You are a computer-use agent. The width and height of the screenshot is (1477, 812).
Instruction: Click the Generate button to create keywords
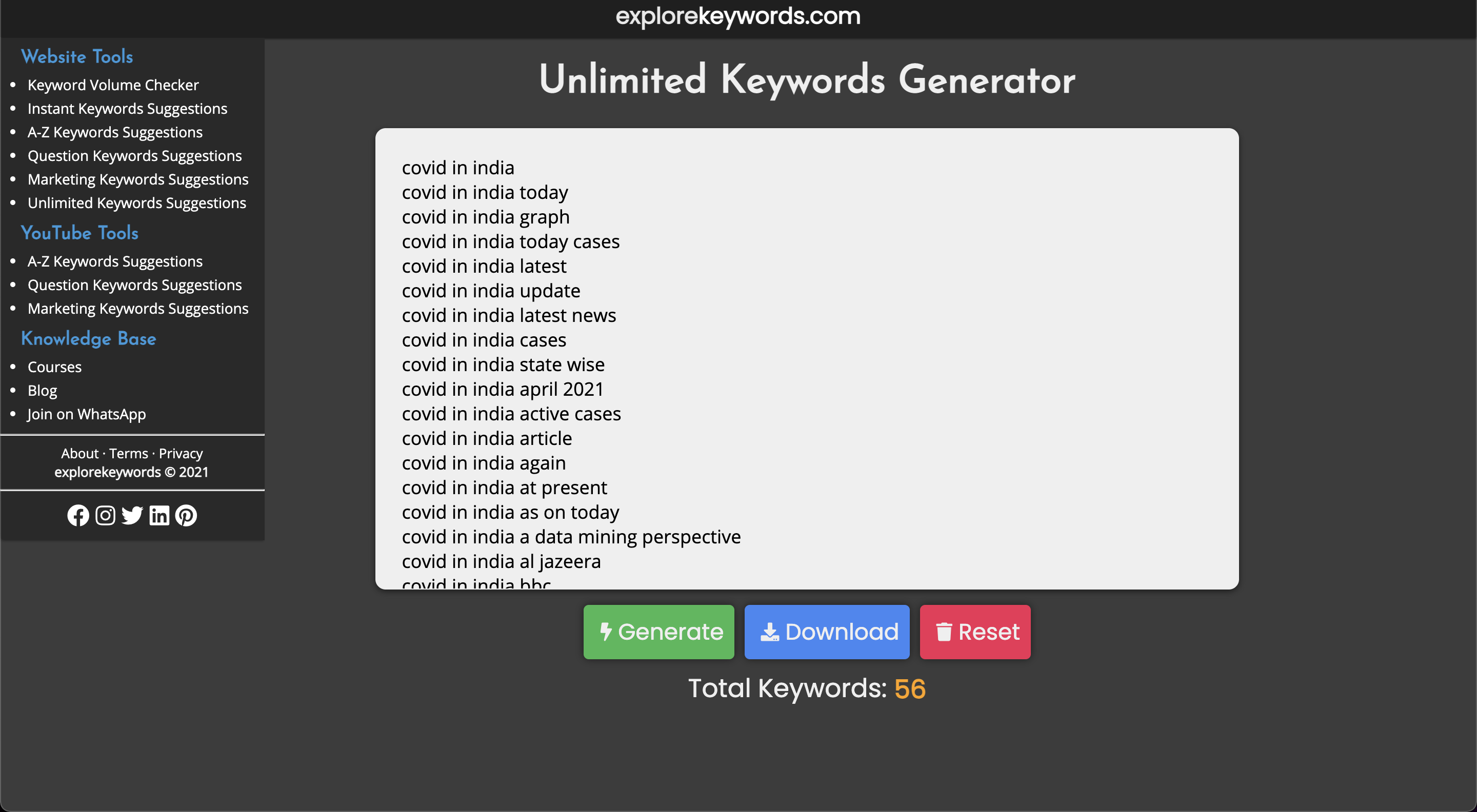pyautogui.click(x=659, y=631)
